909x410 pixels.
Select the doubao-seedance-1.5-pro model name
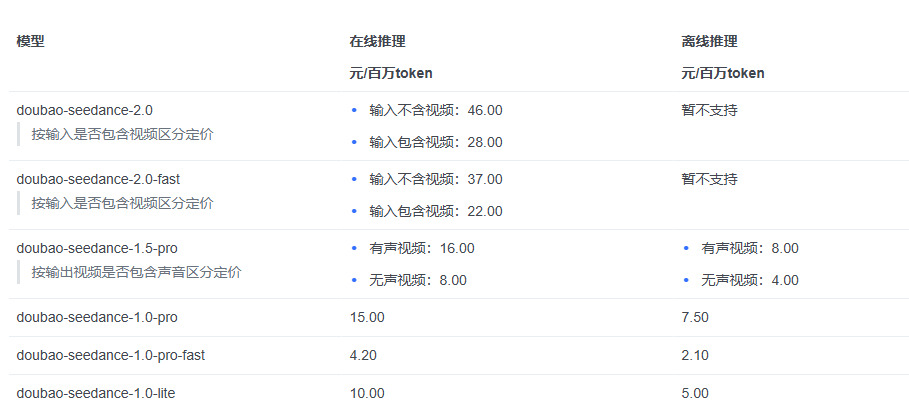(97, 248)
